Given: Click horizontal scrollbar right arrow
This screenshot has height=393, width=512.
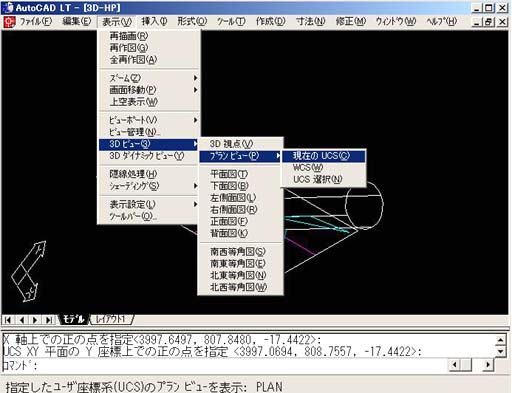Looking at the screenshot, I should (x=488, y=365).
